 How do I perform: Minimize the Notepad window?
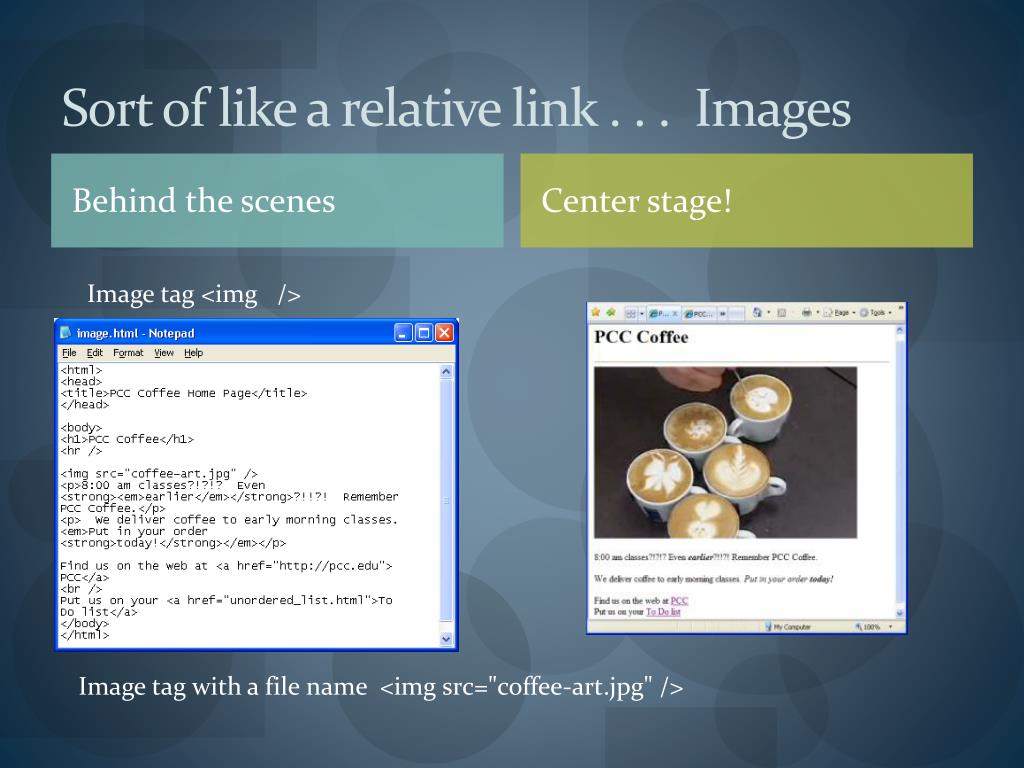[403, 333]
